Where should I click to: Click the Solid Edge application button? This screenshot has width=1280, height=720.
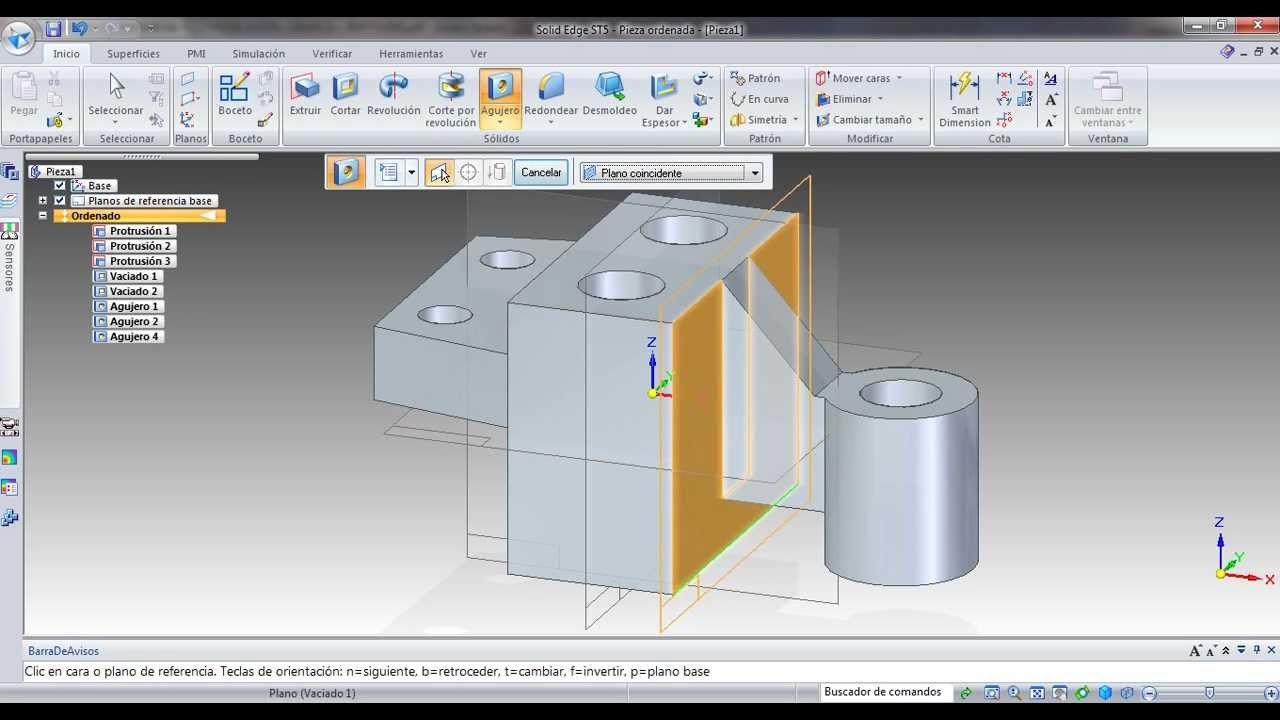(x=19, y=38)
